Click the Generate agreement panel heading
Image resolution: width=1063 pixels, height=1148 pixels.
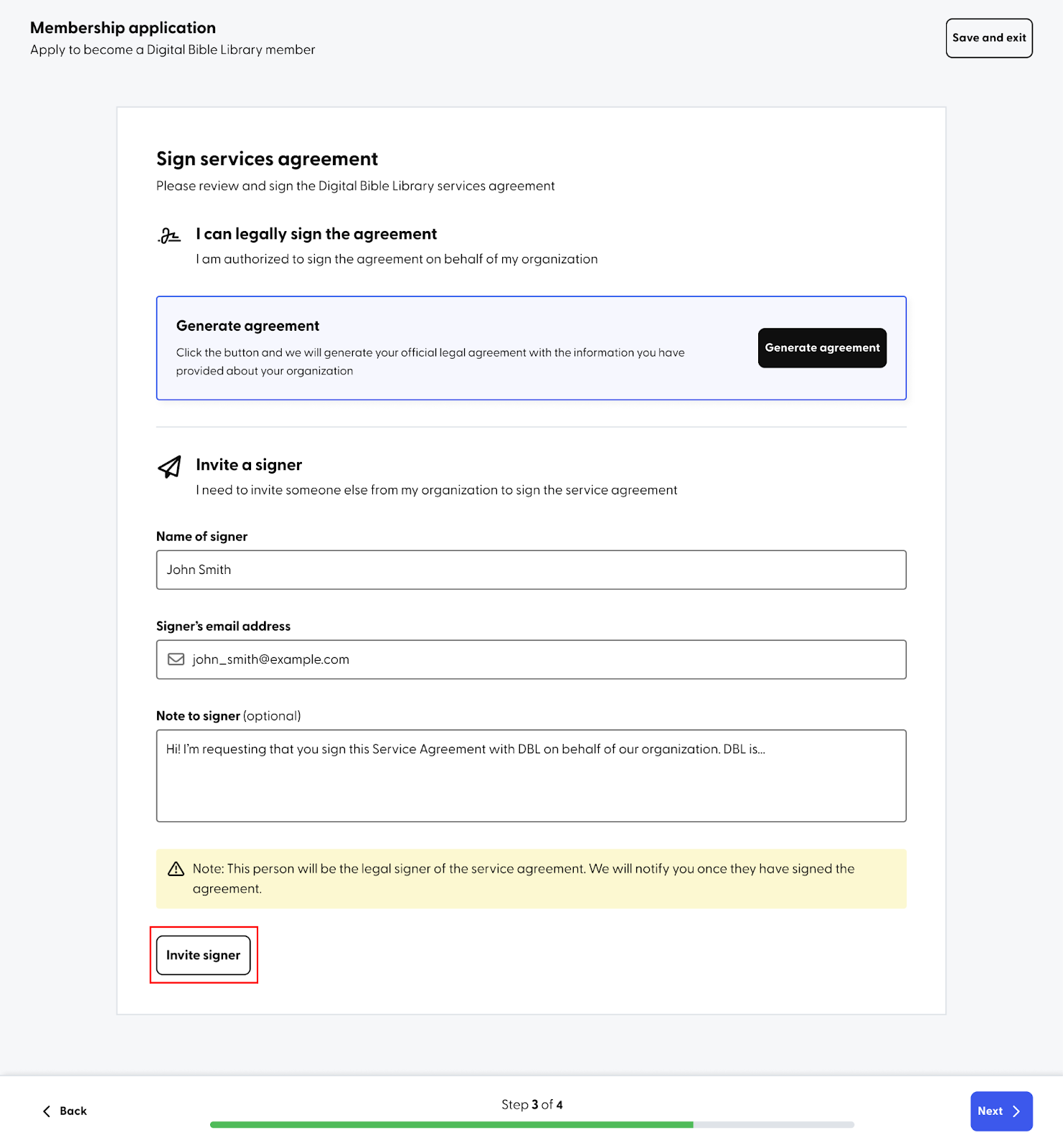click(x=247, y=326)
